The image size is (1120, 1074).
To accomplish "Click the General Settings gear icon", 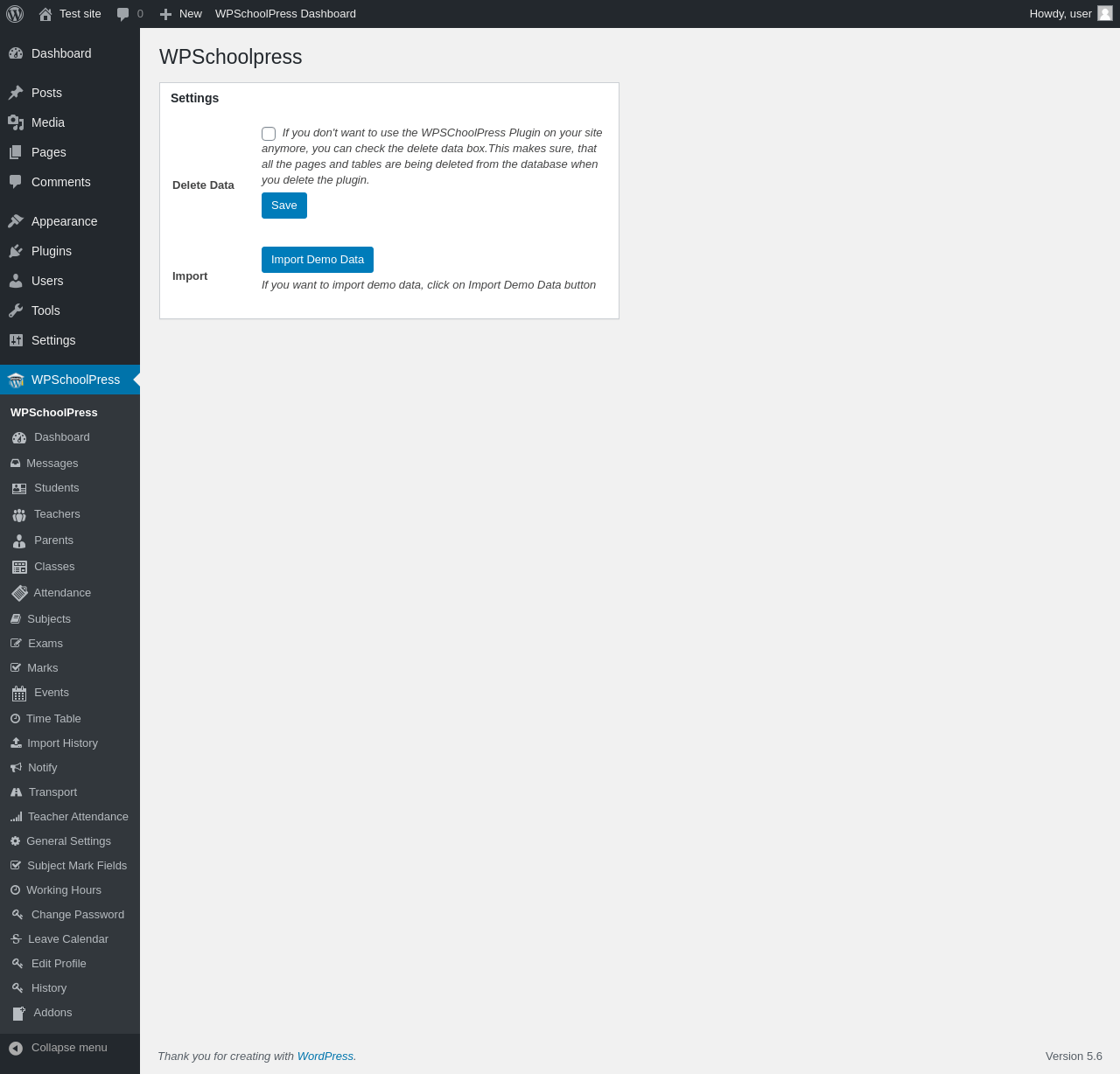I will (15, 841).
